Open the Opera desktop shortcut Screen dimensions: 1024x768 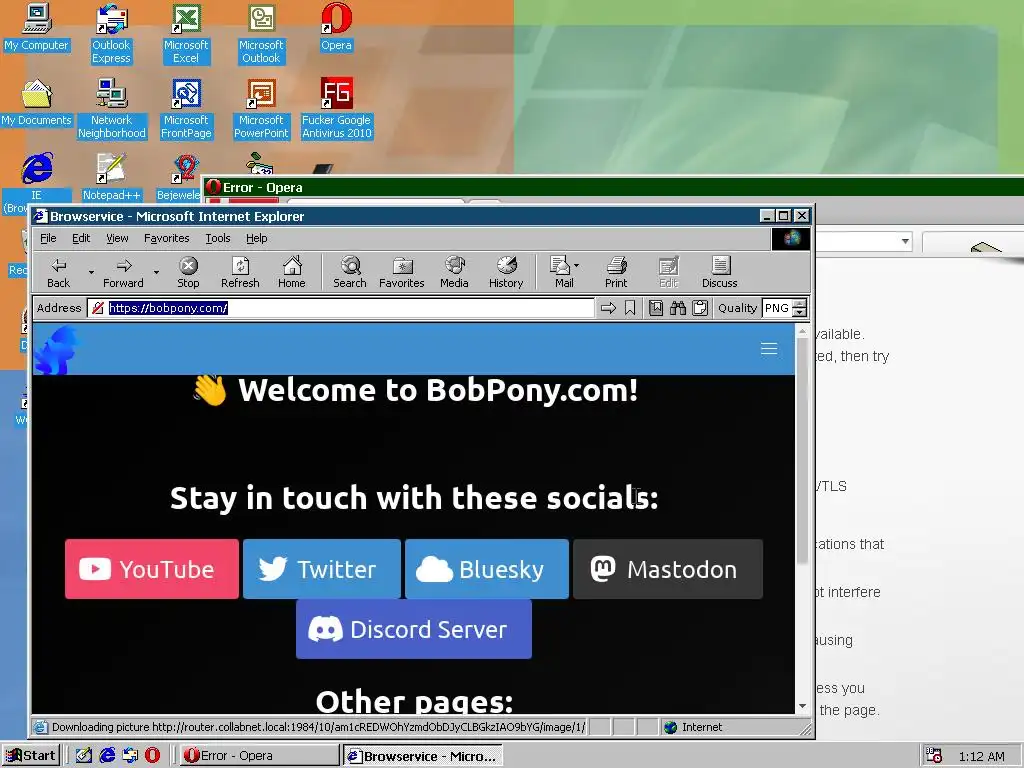336,27
